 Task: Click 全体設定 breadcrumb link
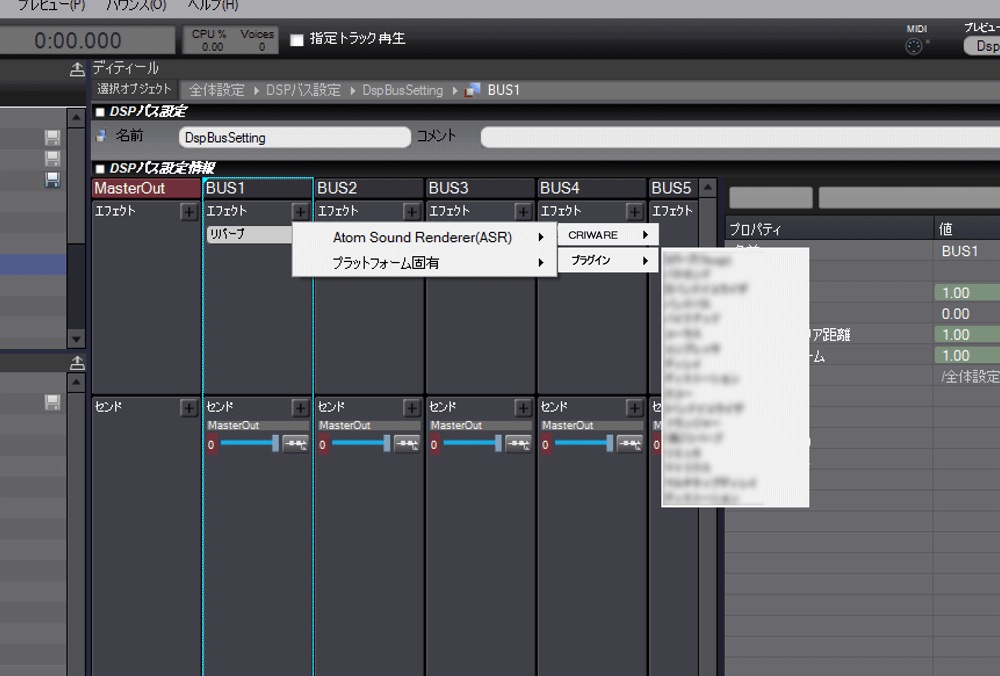[217, 90]
